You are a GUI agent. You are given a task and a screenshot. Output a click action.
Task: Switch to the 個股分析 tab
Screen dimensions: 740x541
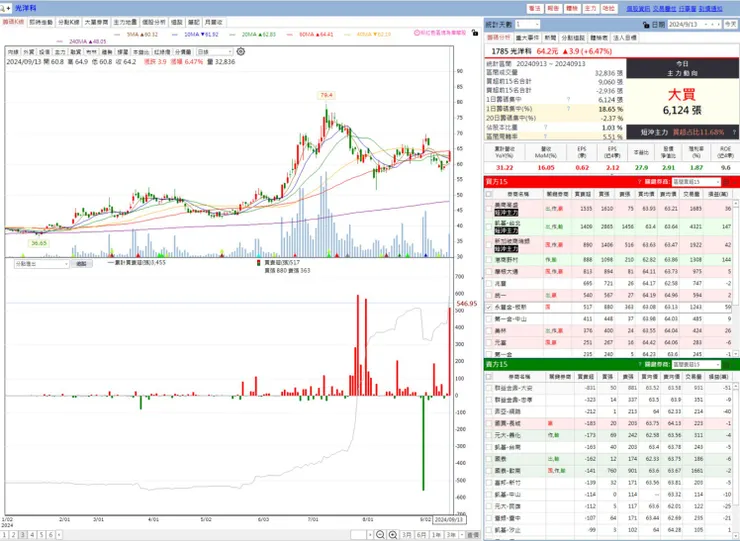tap(154, 22)
